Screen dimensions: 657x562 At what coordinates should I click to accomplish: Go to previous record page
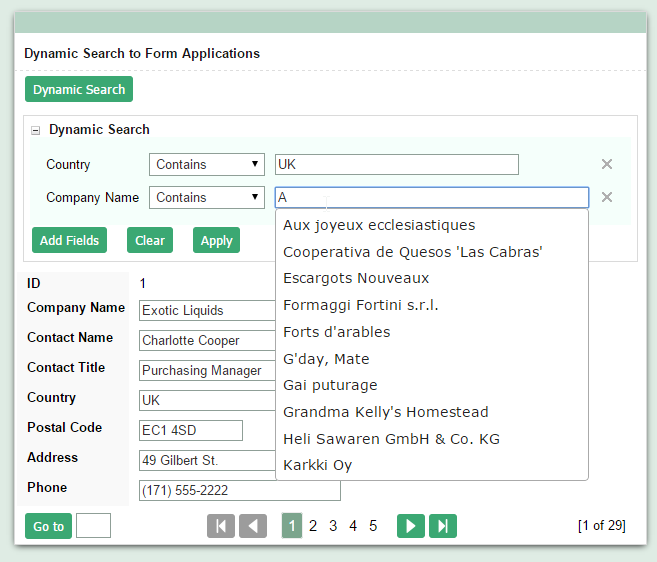(x=253, y=526)
